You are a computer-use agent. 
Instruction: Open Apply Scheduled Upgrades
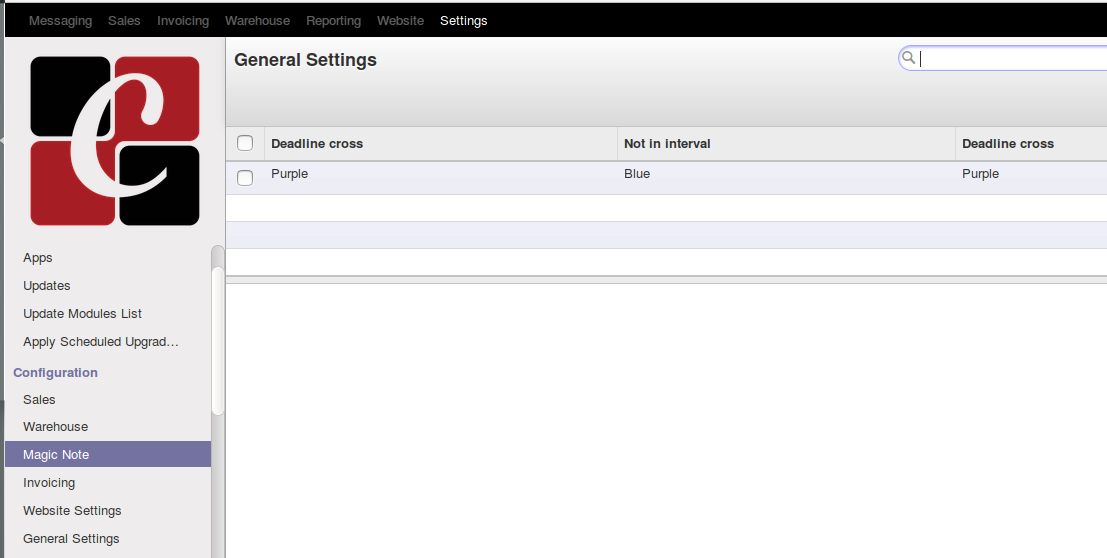(x=101, y=341)
